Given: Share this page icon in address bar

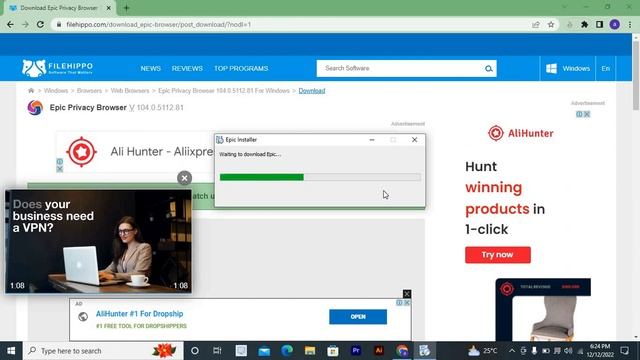Looking at the screenshot, I should [536, 24].
